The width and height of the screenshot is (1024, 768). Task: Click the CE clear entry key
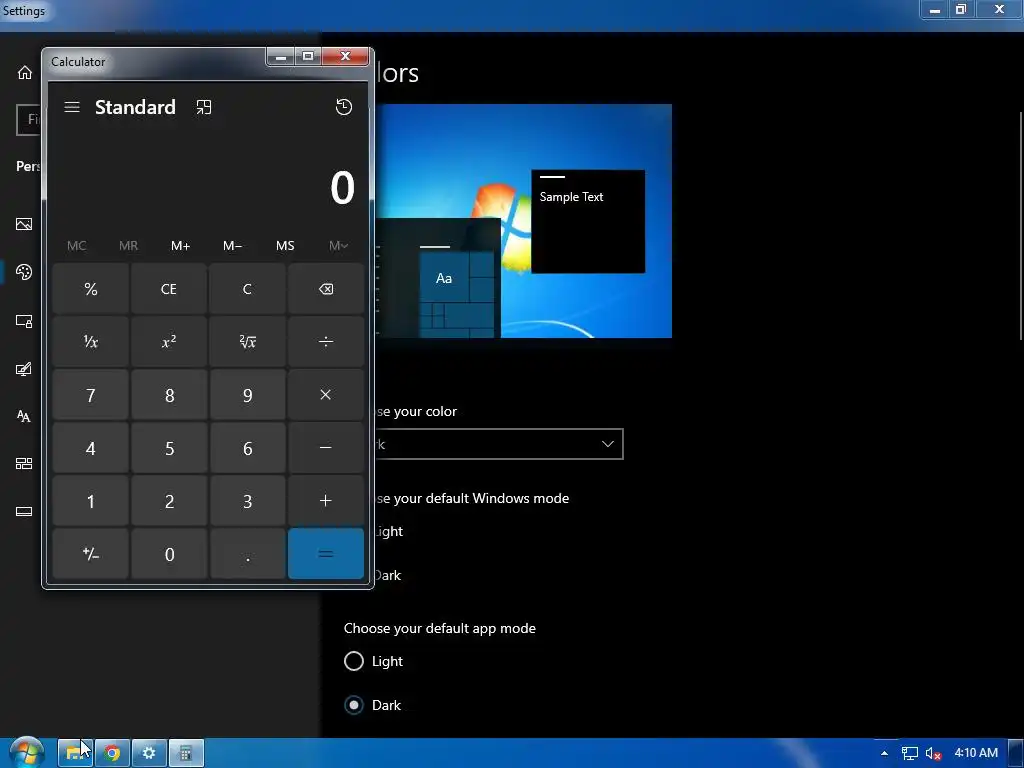tap(168, 289)
